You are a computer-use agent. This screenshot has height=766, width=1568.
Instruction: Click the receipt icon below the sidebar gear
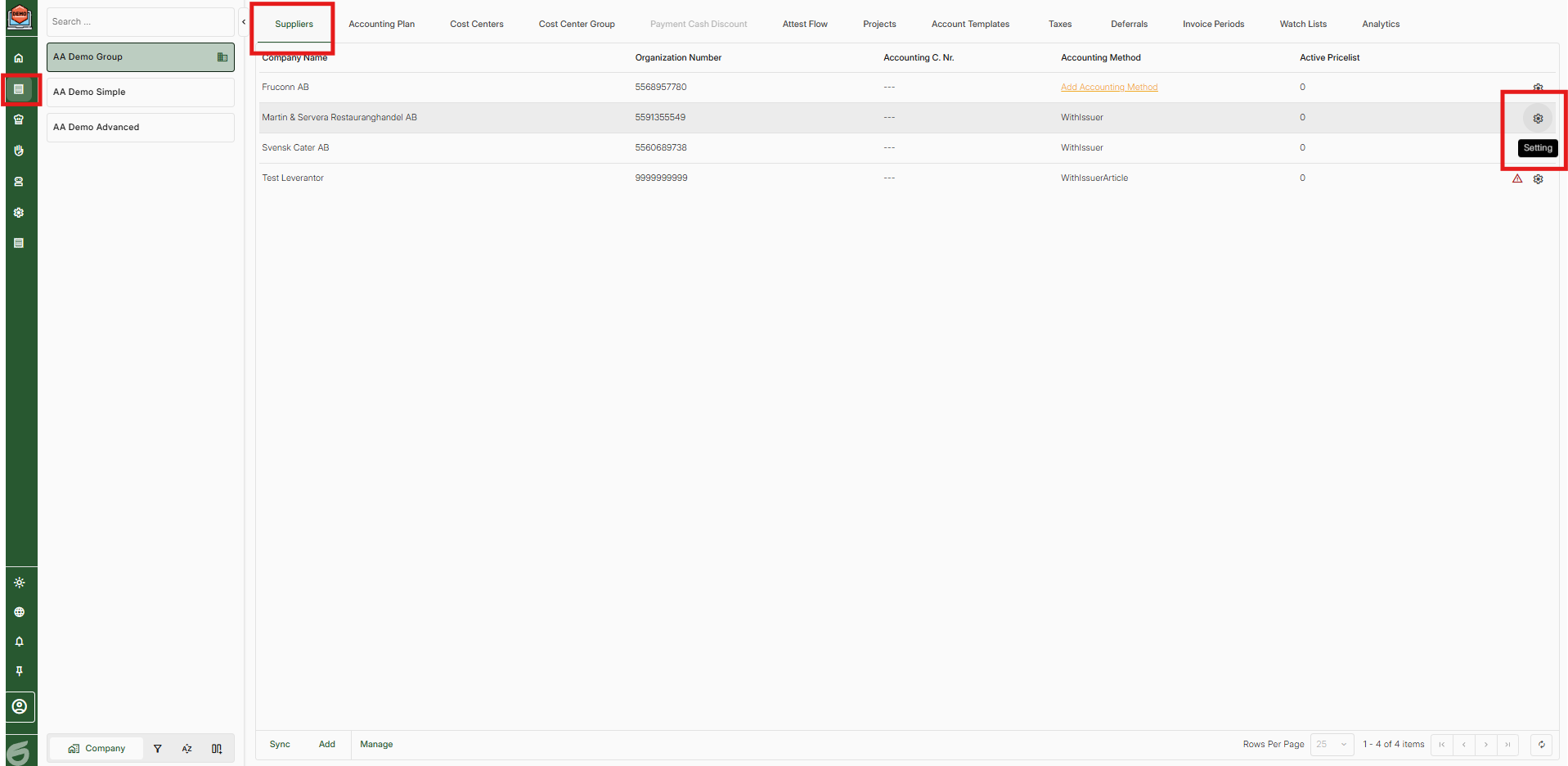[x=19, y=243]
